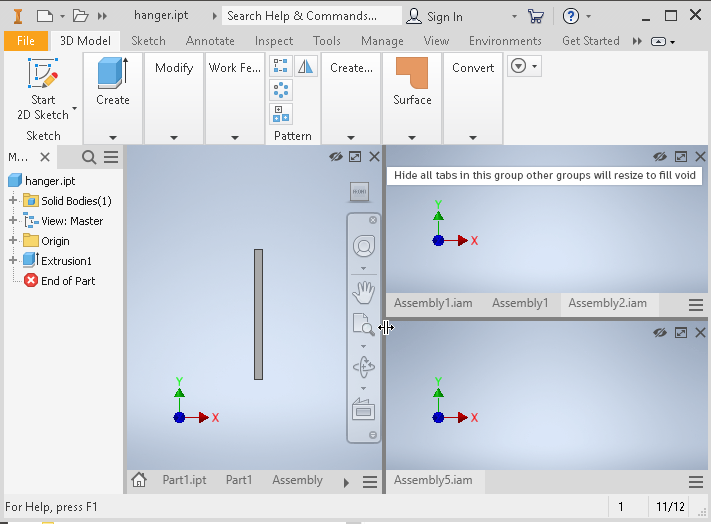
Task: Click the Surface panel icon
Action: coord(412,73)
